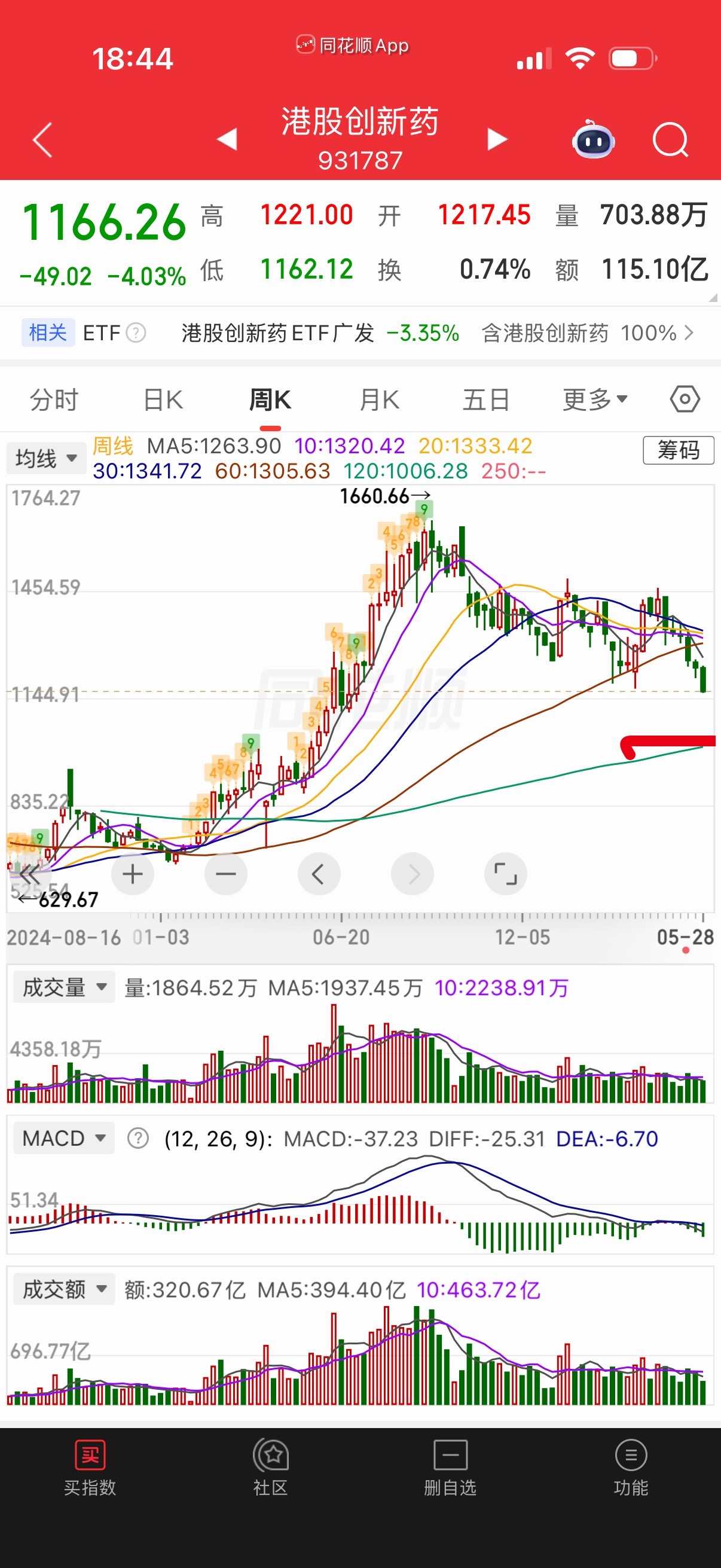Tap current price 1166.26

point(104,222)
